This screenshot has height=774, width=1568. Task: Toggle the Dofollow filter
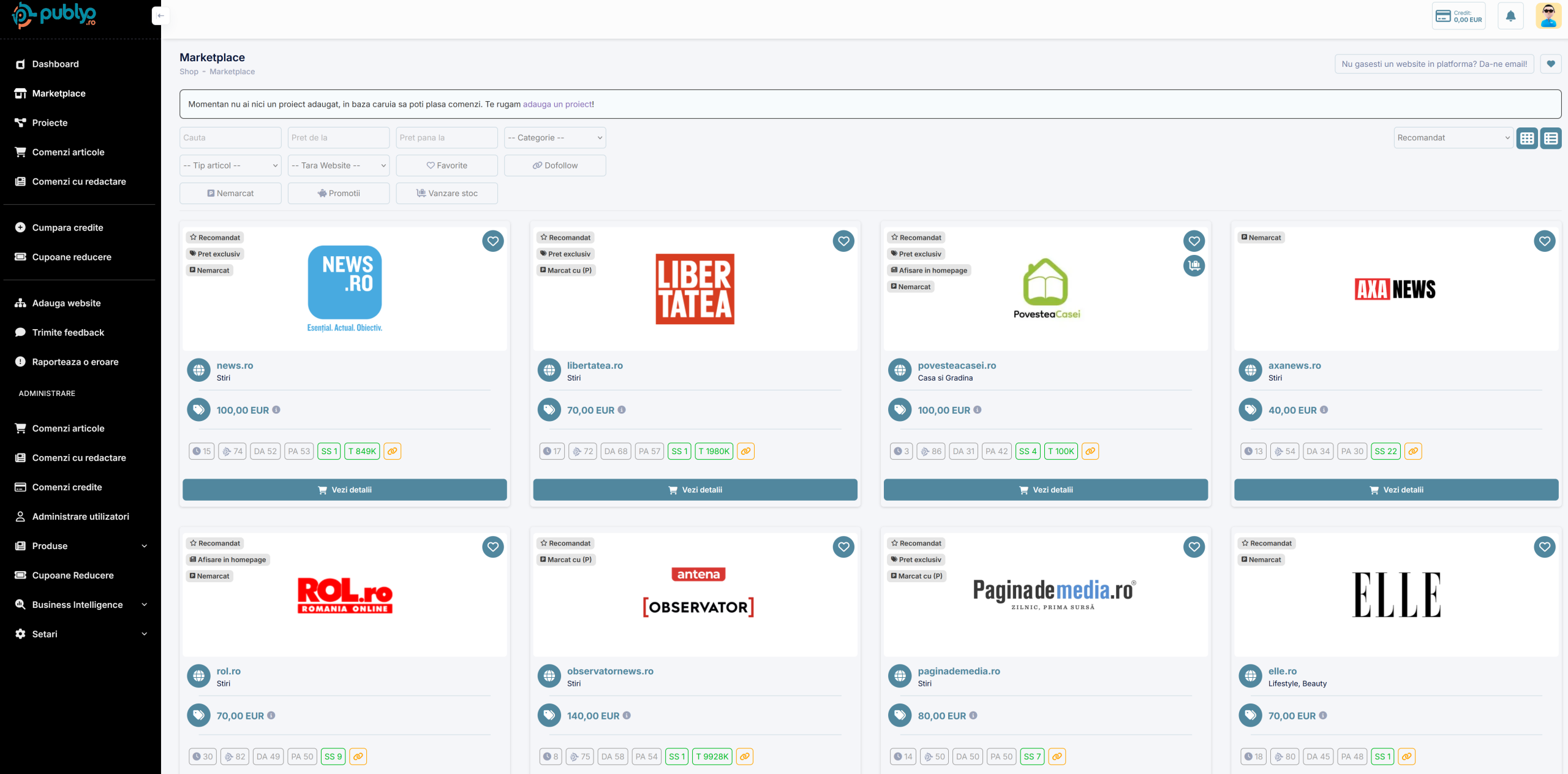(x=555, y=165)
